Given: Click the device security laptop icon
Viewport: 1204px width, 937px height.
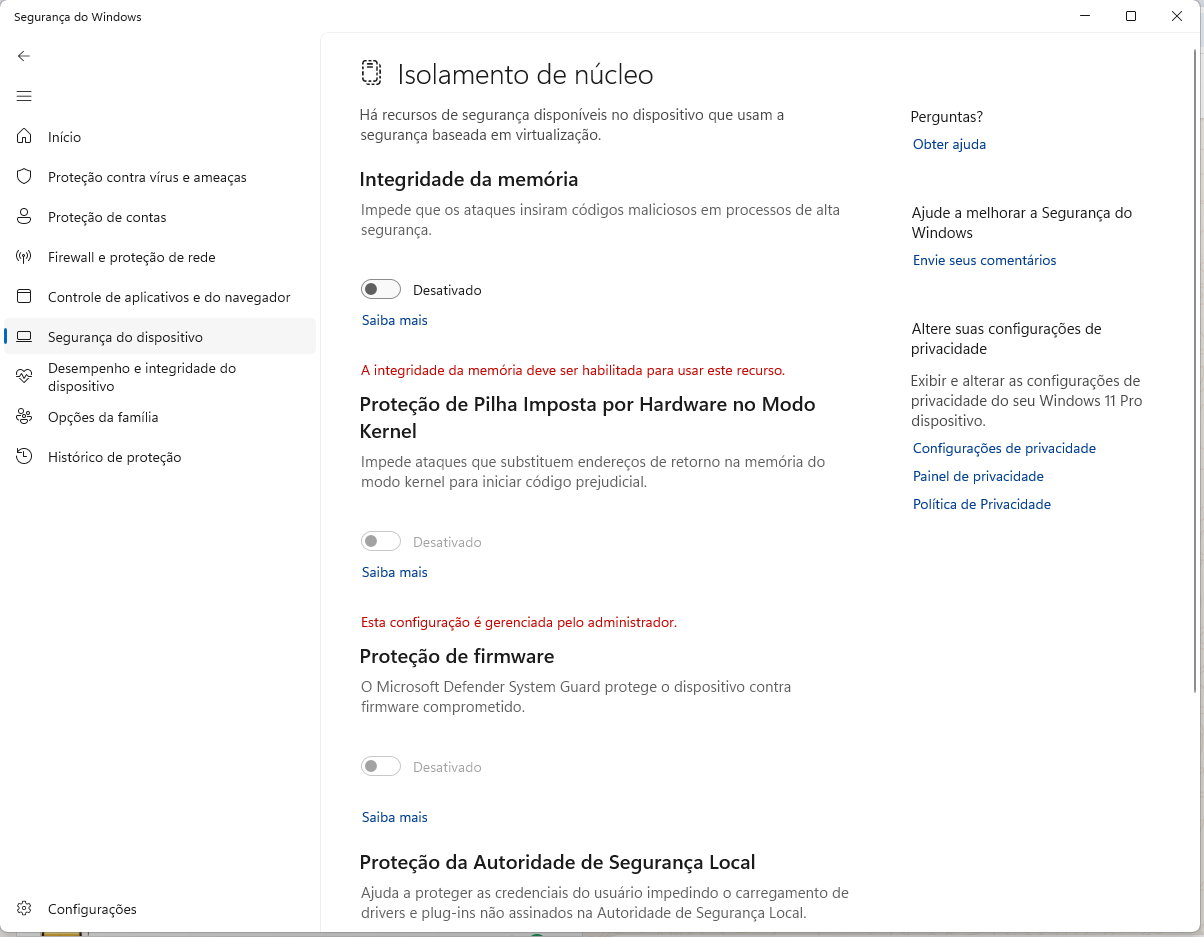Looking at the screenshot, I should [x=24, y=337].
